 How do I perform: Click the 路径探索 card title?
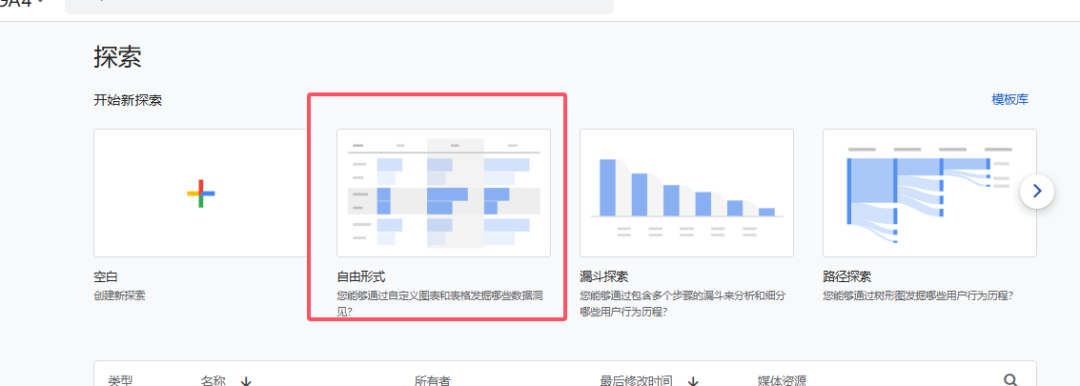click(847, 277)
